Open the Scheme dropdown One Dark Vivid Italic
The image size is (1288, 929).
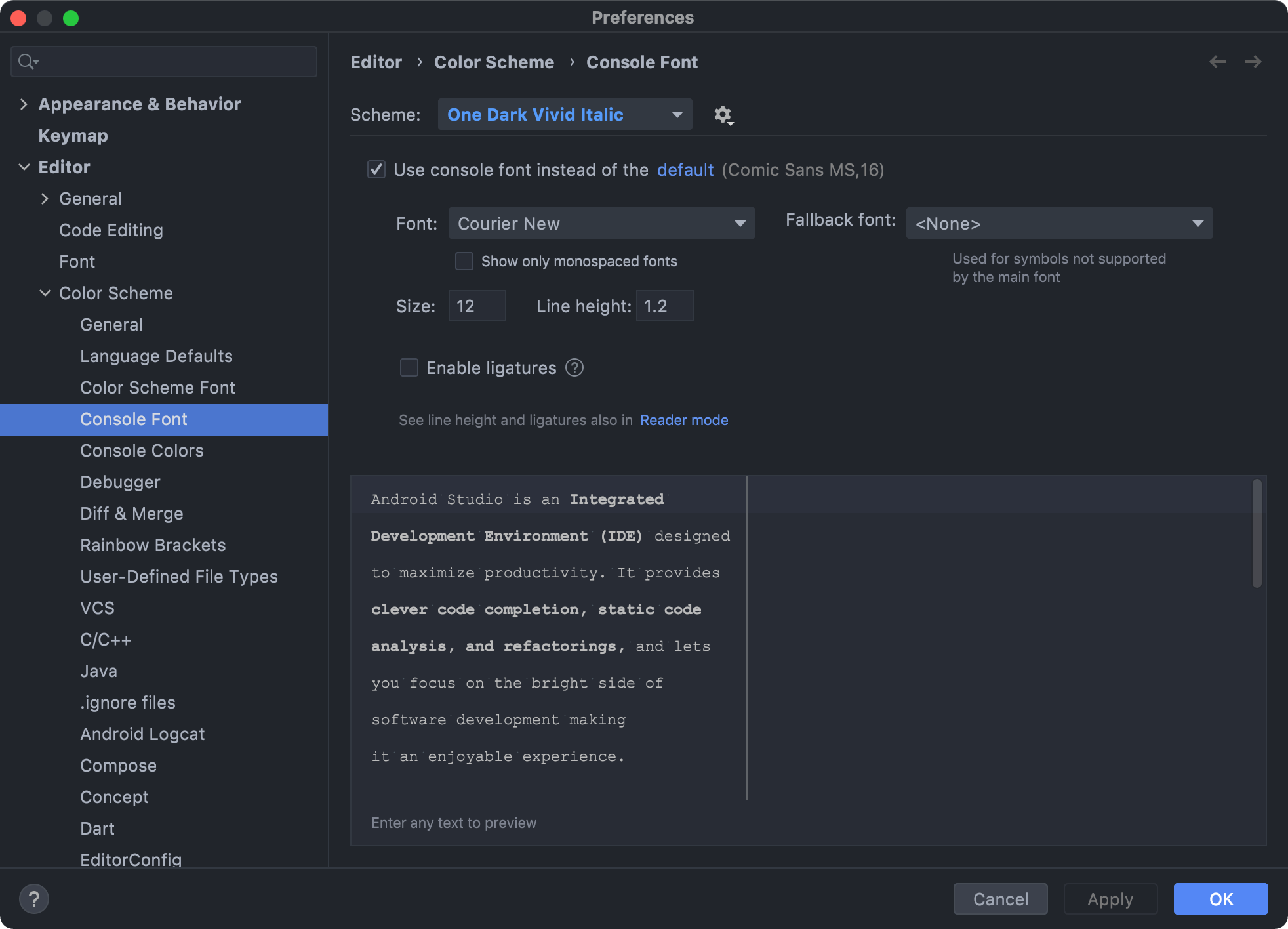(565, 115)
